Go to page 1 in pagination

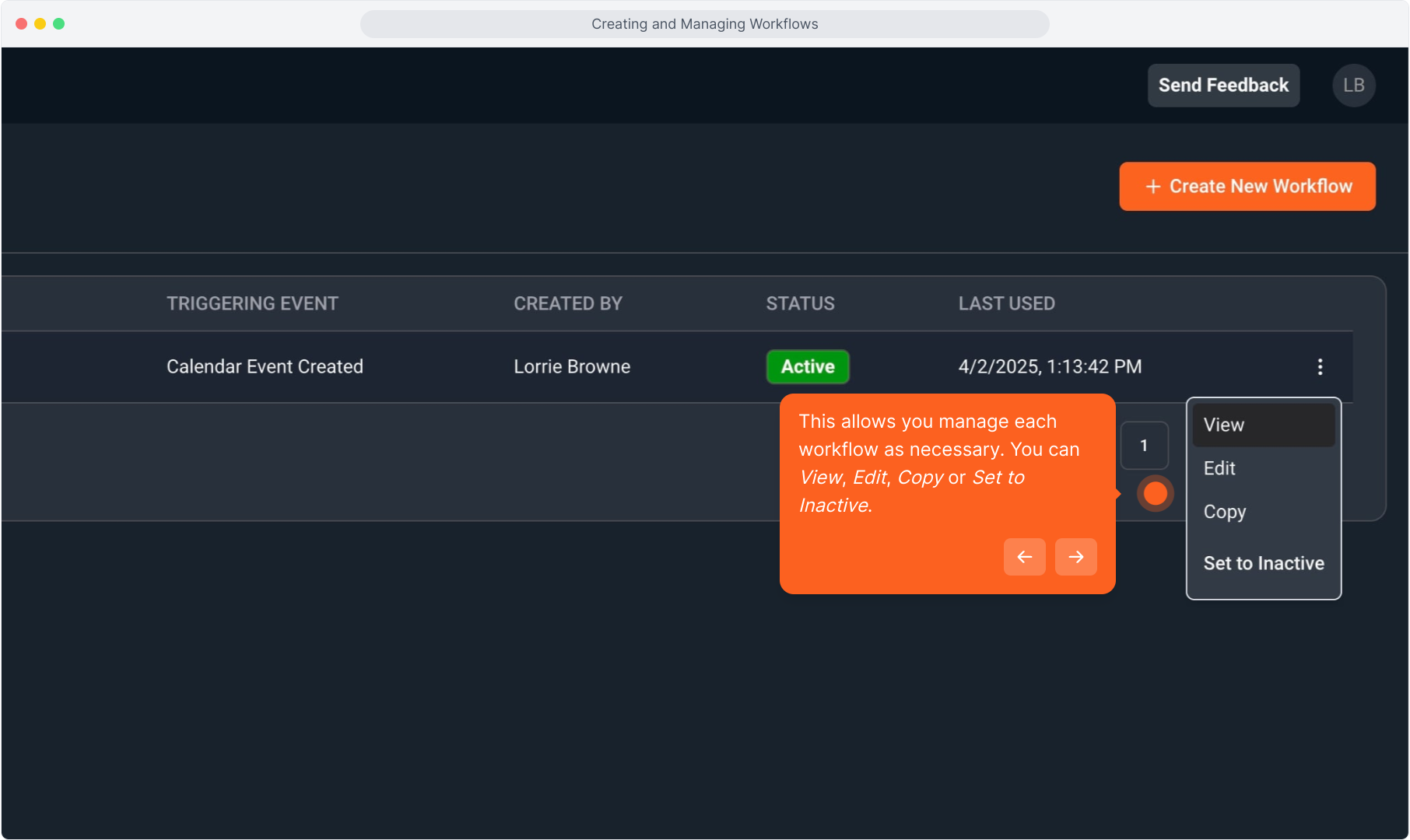point(1143,446)
